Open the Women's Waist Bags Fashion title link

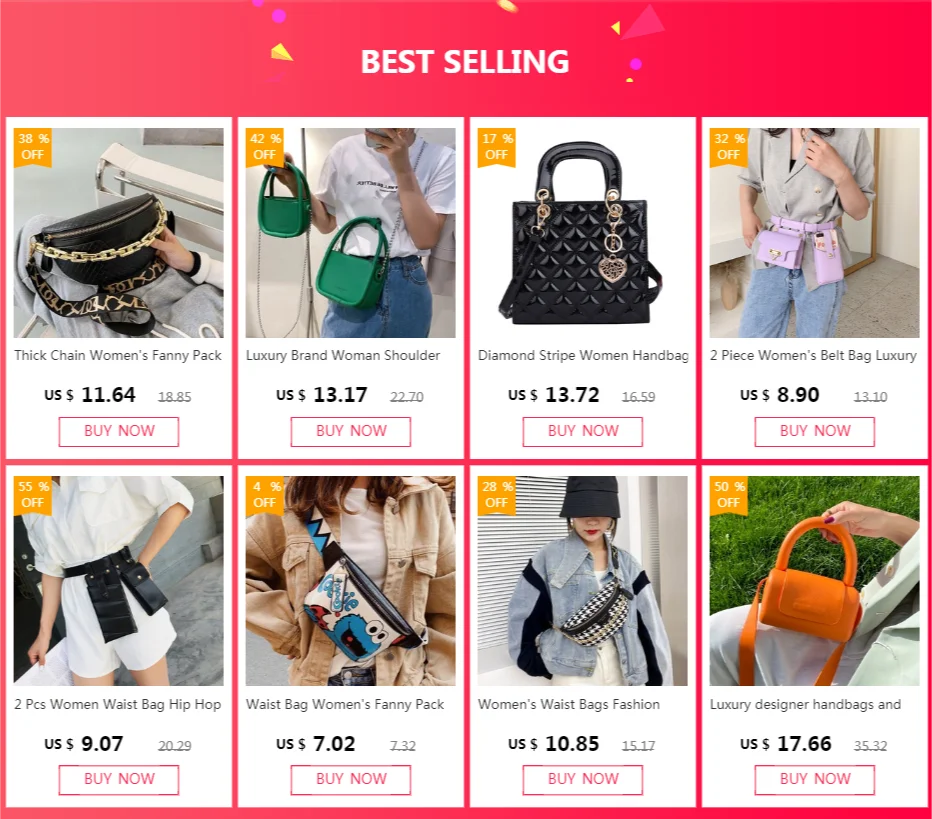click(569, 704)
